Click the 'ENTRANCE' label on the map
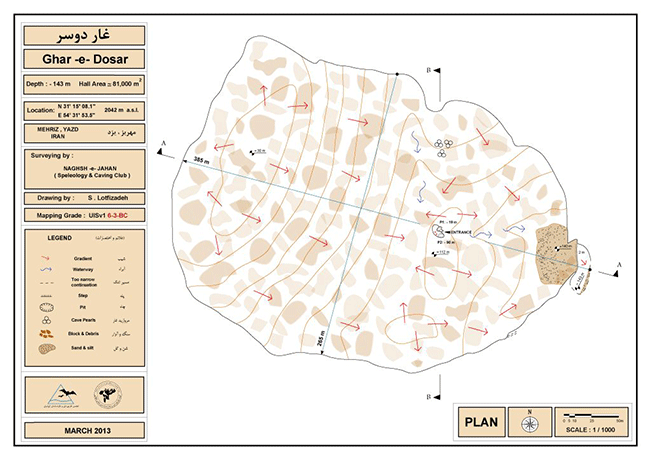Image resolution: width=650 pixels, height=459 pixels. [461, 232]
